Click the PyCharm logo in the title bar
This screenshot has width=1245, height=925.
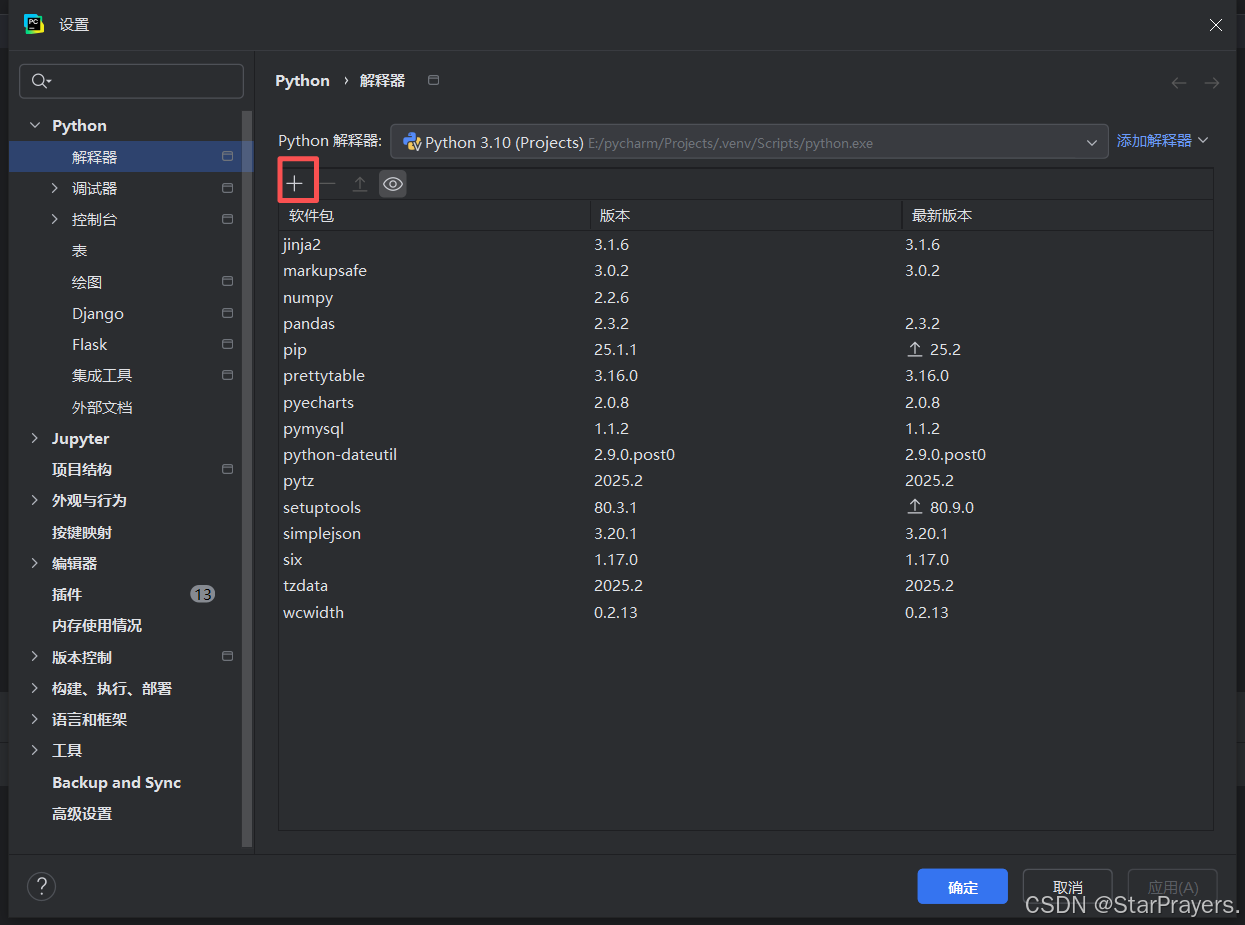point(34,24)
